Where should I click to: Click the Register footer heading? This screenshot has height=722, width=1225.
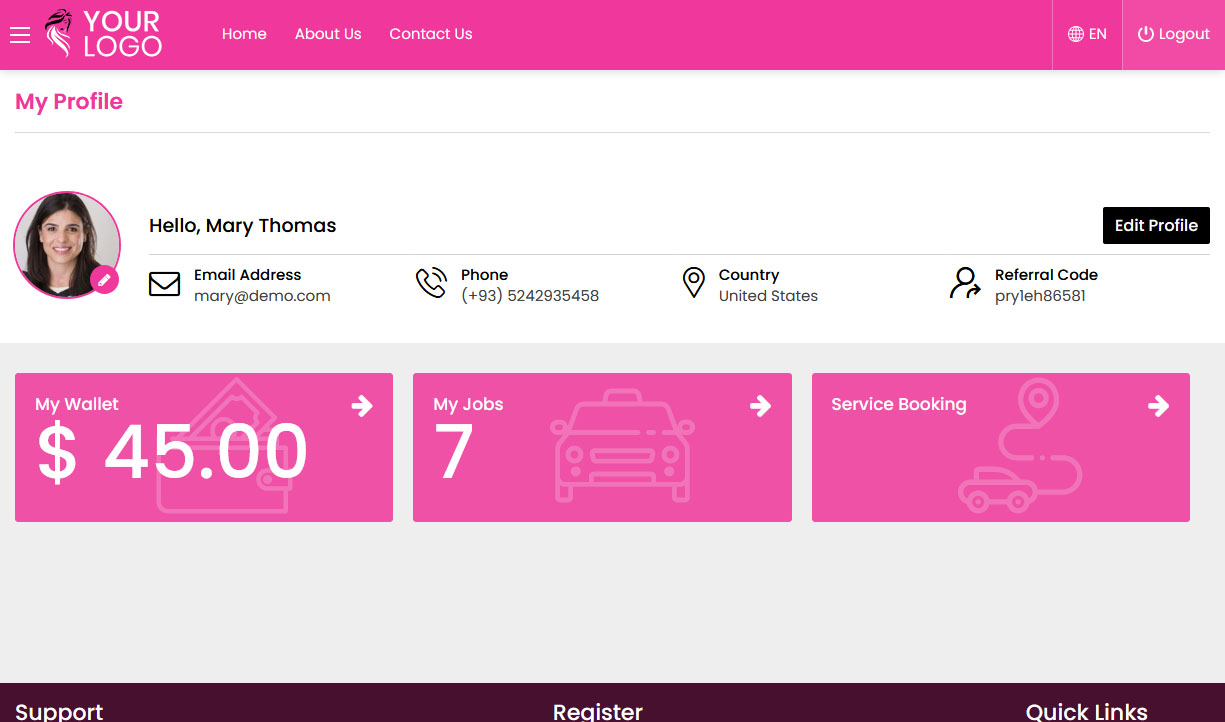pyautogui.click(x=598, y=711)
